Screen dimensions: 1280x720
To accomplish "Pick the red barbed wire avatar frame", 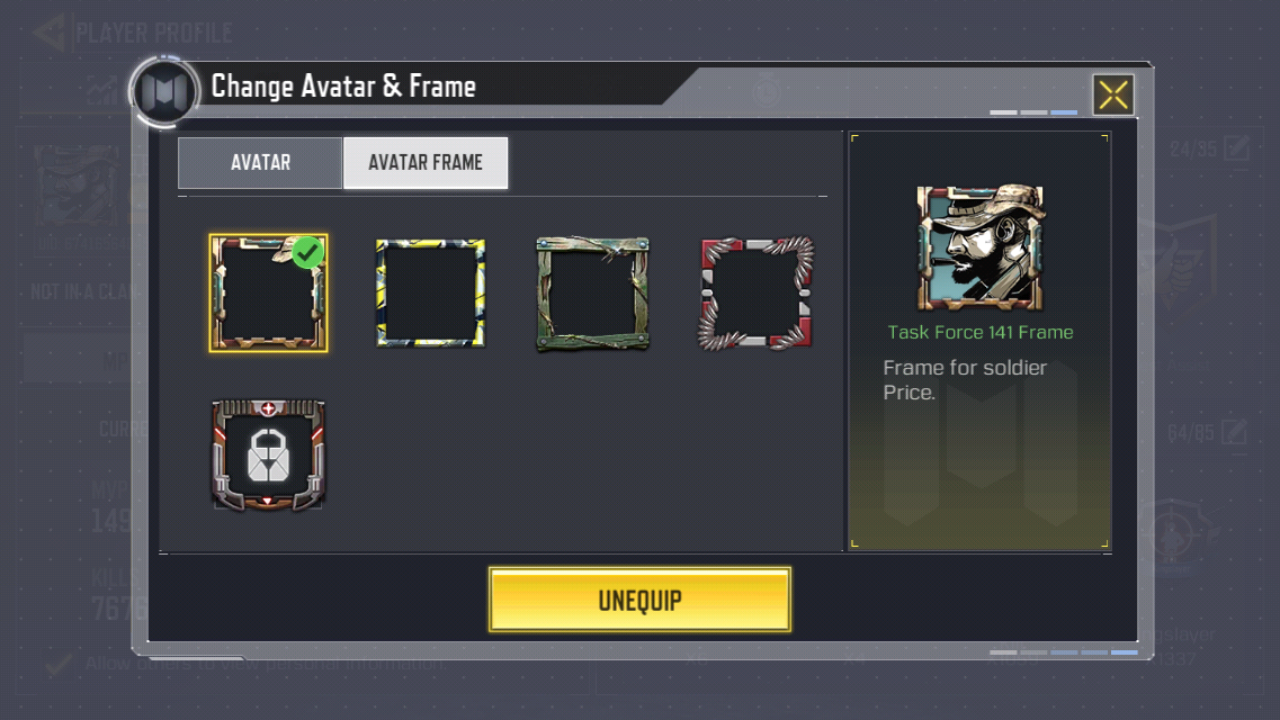I will [756, 293].
